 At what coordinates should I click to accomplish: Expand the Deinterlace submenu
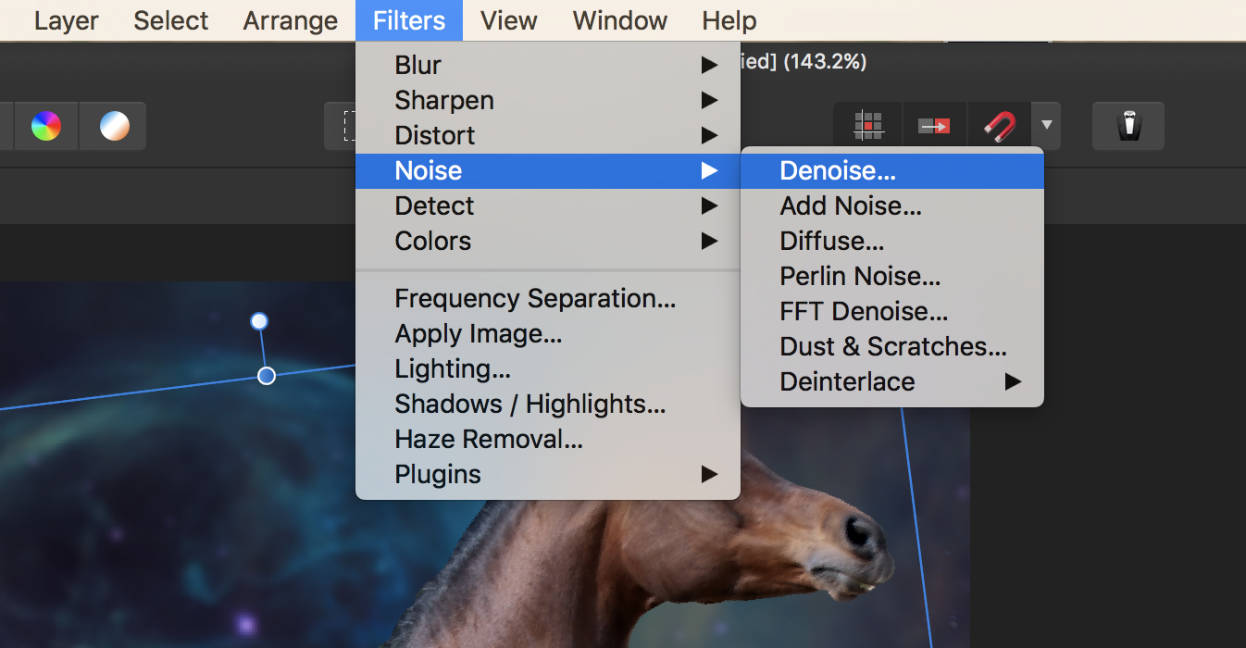(x=892, y=382)
